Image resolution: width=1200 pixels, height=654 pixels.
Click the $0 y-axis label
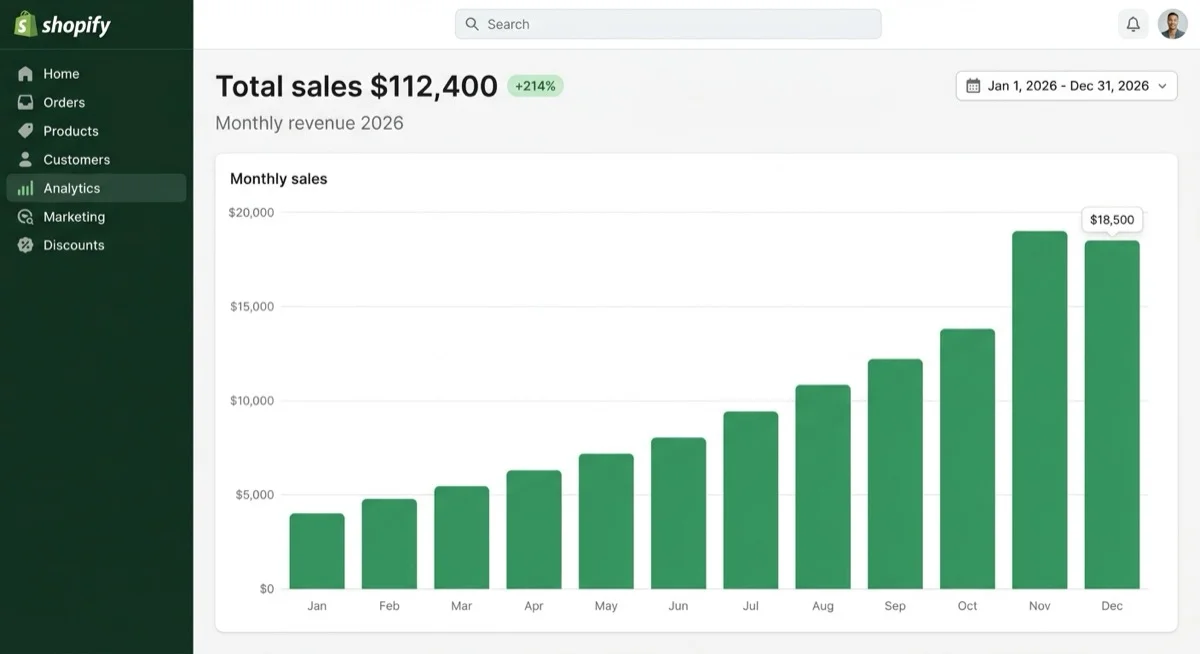pyautogui.click(x=267, y=589)
